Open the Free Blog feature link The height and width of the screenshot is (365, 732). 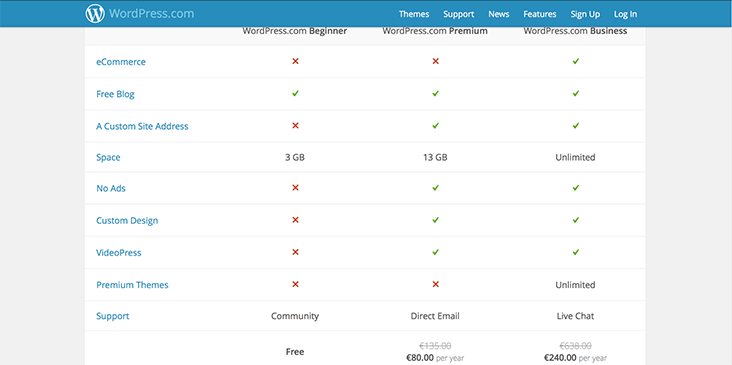(115, 94)
